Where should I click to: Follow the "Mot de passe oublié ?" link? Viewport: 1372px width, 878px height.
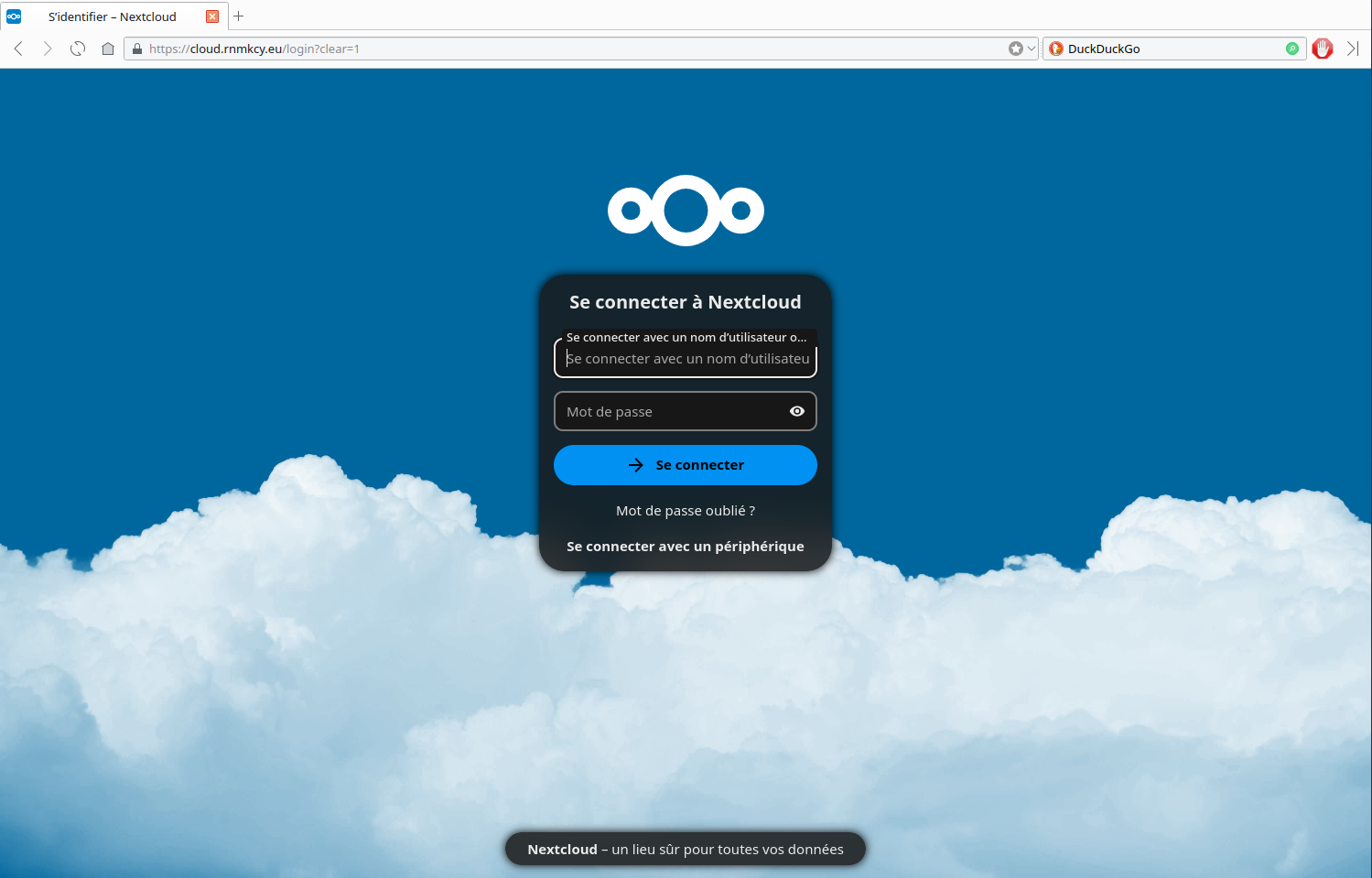click(x=686, y=511)
